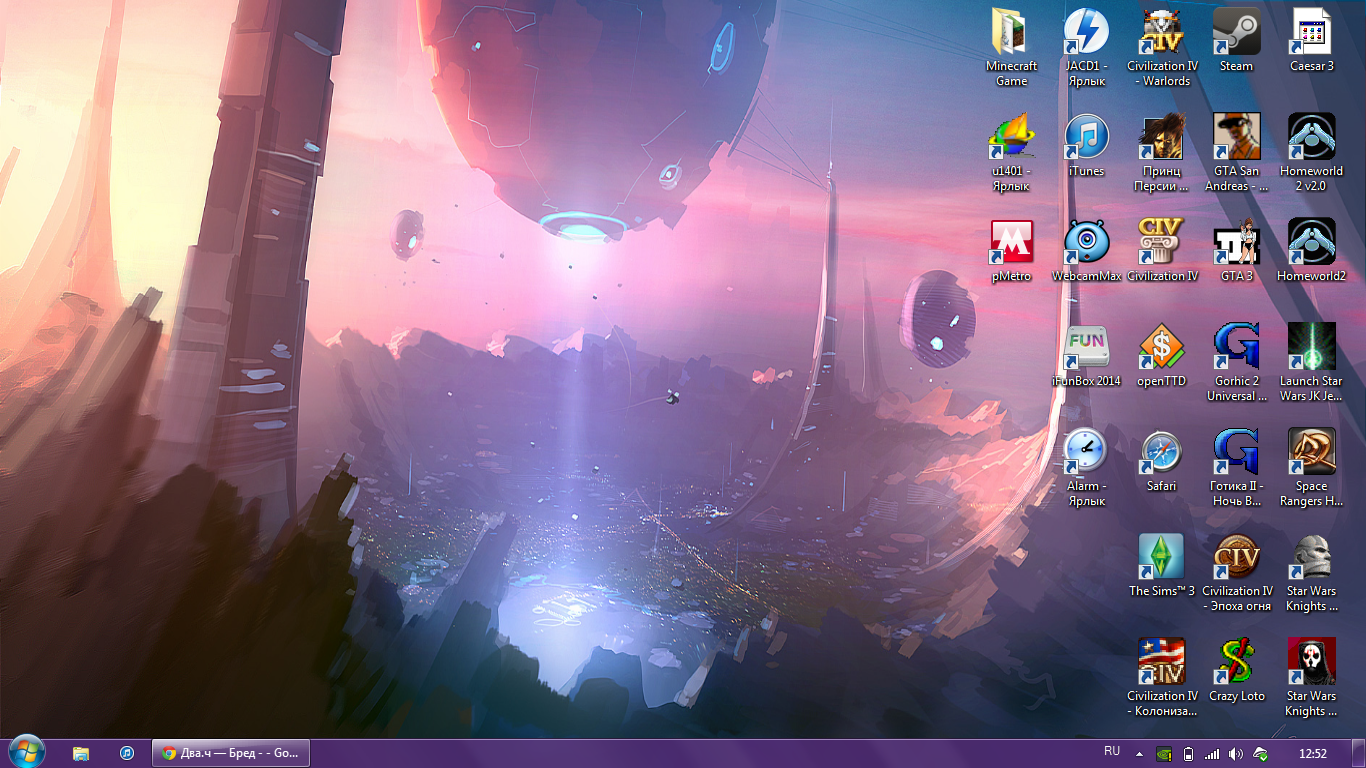Select the Готика II - Ночь shortcut
1366x768 pixels.
[x=1236, y=467]
